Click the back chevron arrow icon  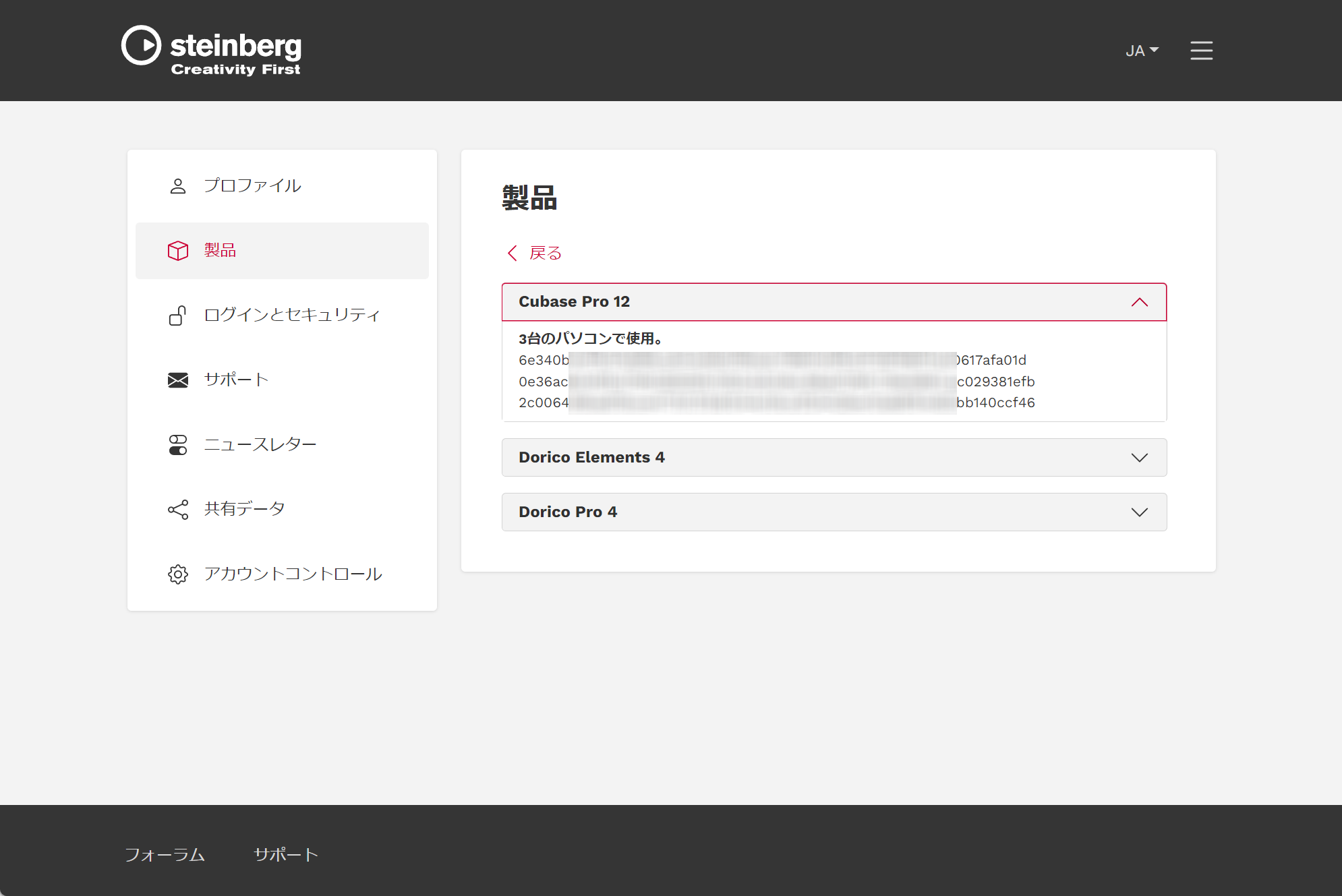513,253
